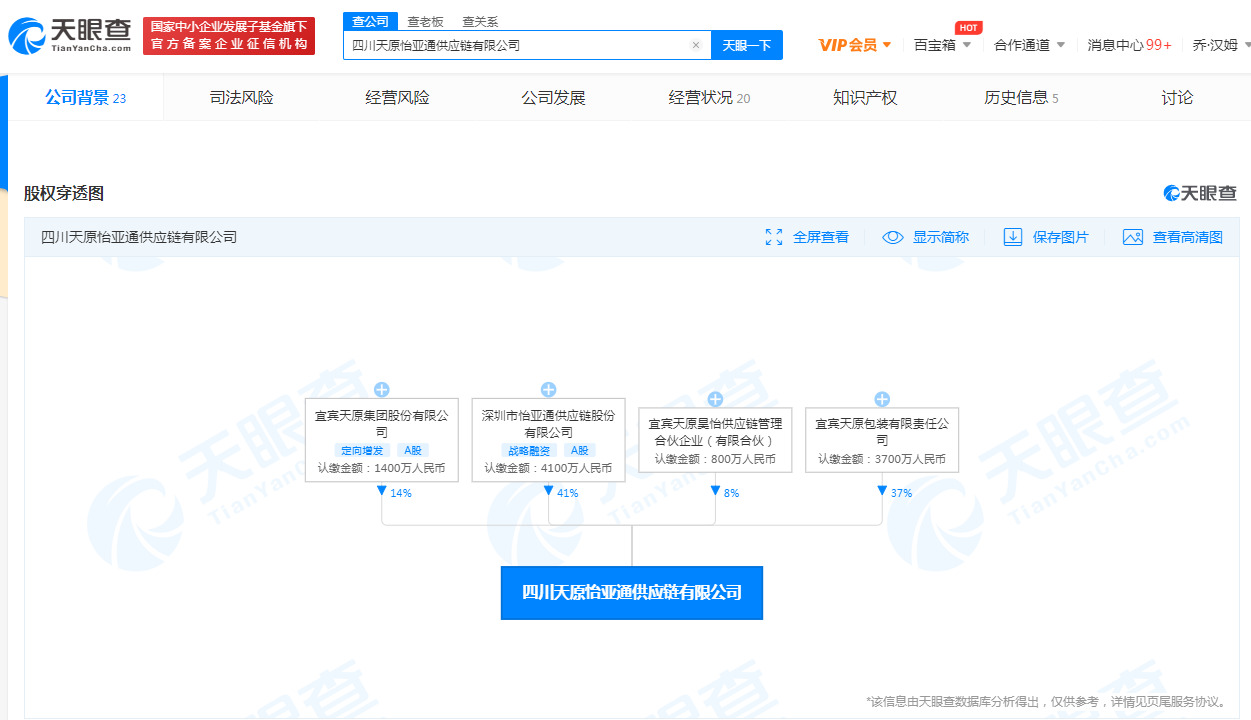Image resolution: width=1251 pixels, height=720 pixels.
Task: Click the A股 tag under 深圳市怡亚通
Action: click(580, 451)
